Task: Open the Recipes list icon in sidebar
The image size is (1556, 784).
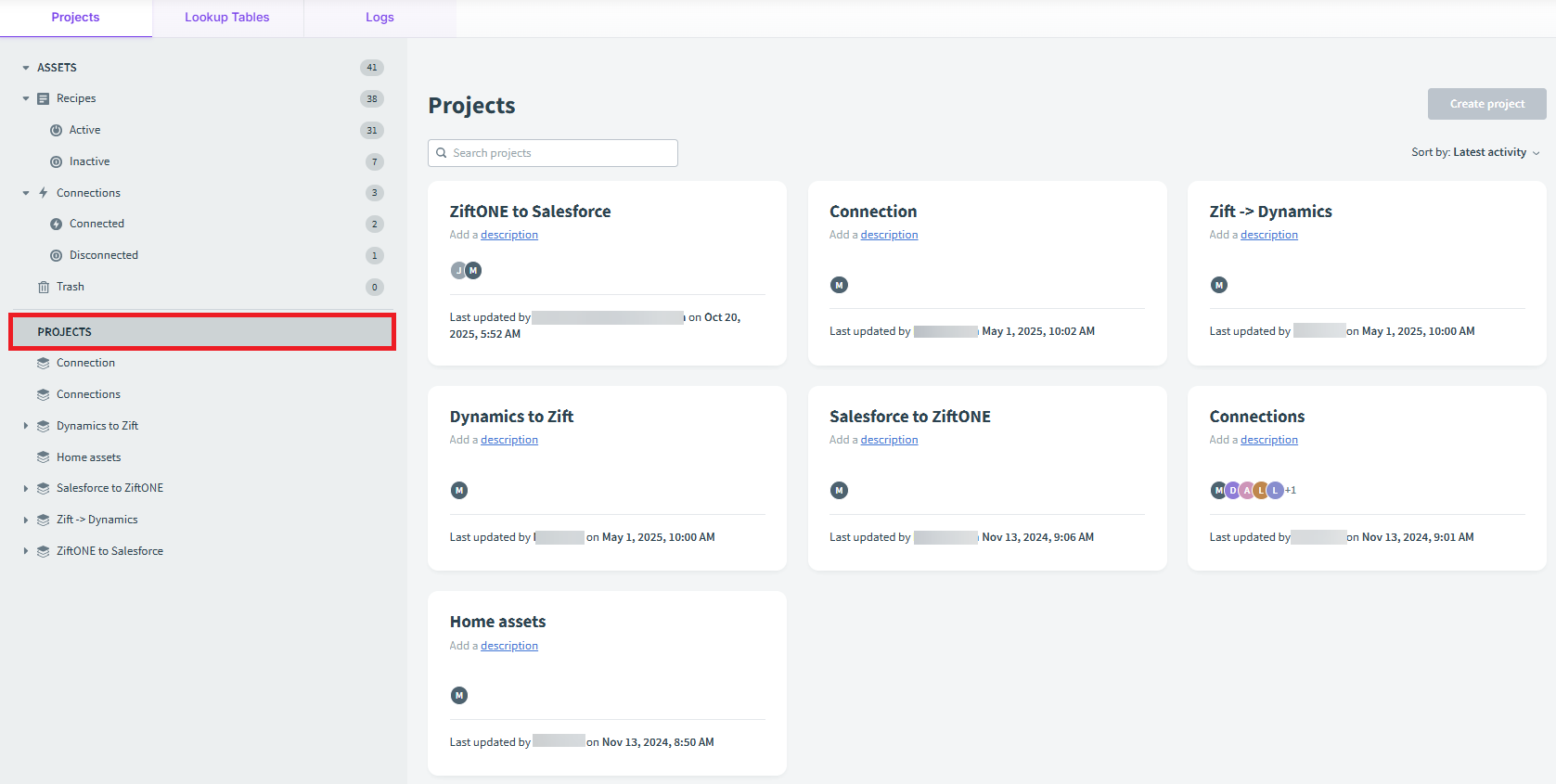Action: pos(43,98)
